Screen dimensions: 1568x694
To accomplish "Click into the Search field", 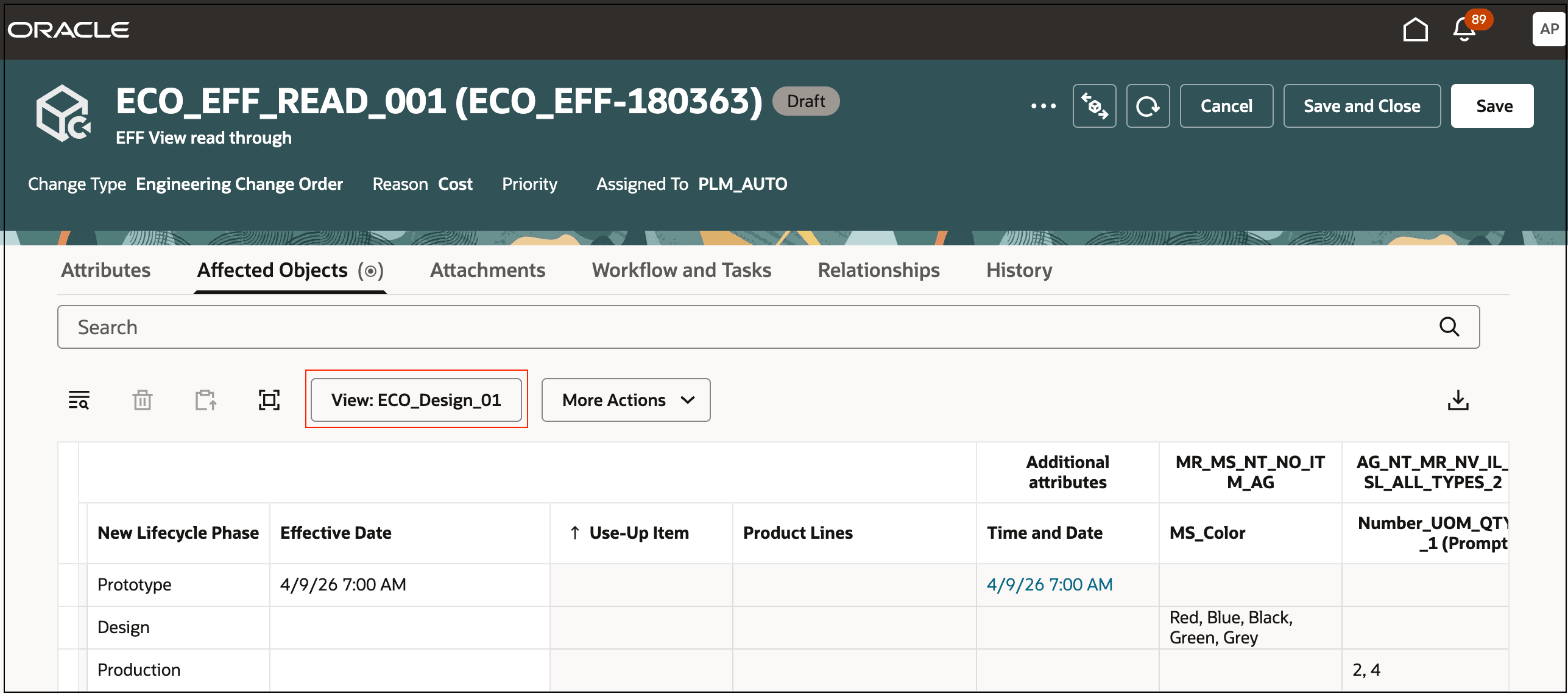I will click(768, 327).
